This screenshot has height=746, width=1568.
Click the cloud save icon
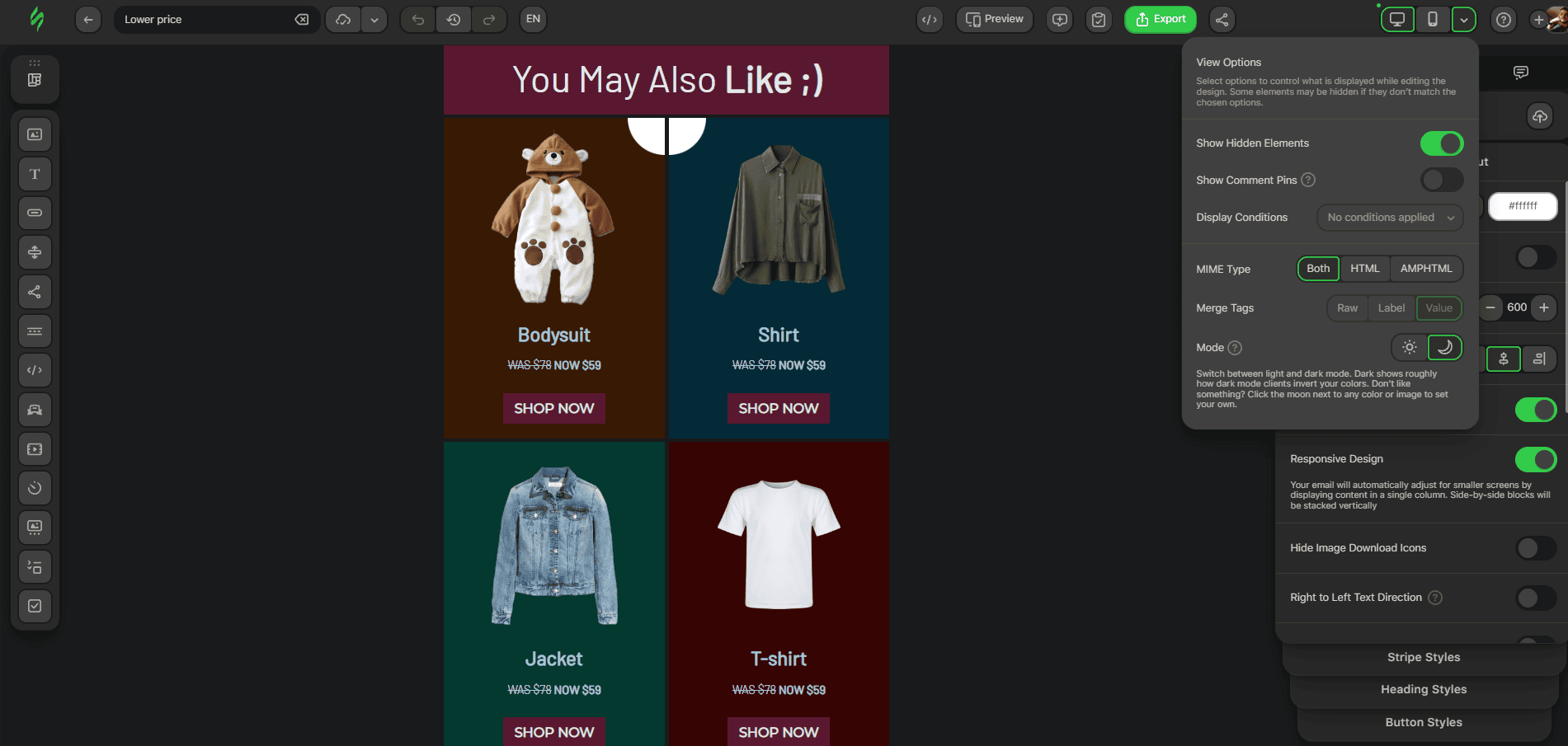pyautogui.click(x=343, y=19)
